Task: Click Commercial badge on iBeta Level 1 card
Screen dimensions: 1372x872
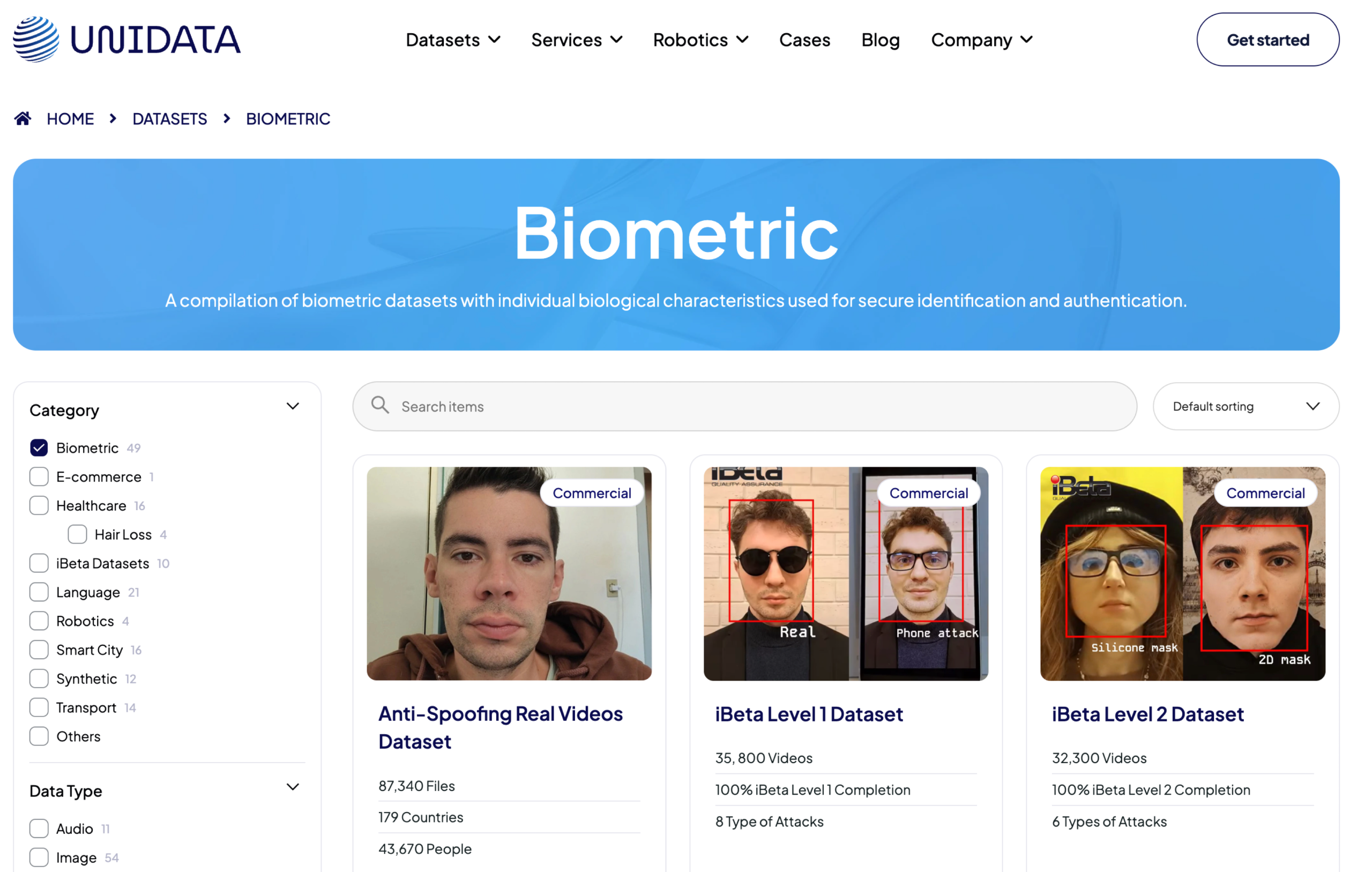Action: (x=929, y=493)
